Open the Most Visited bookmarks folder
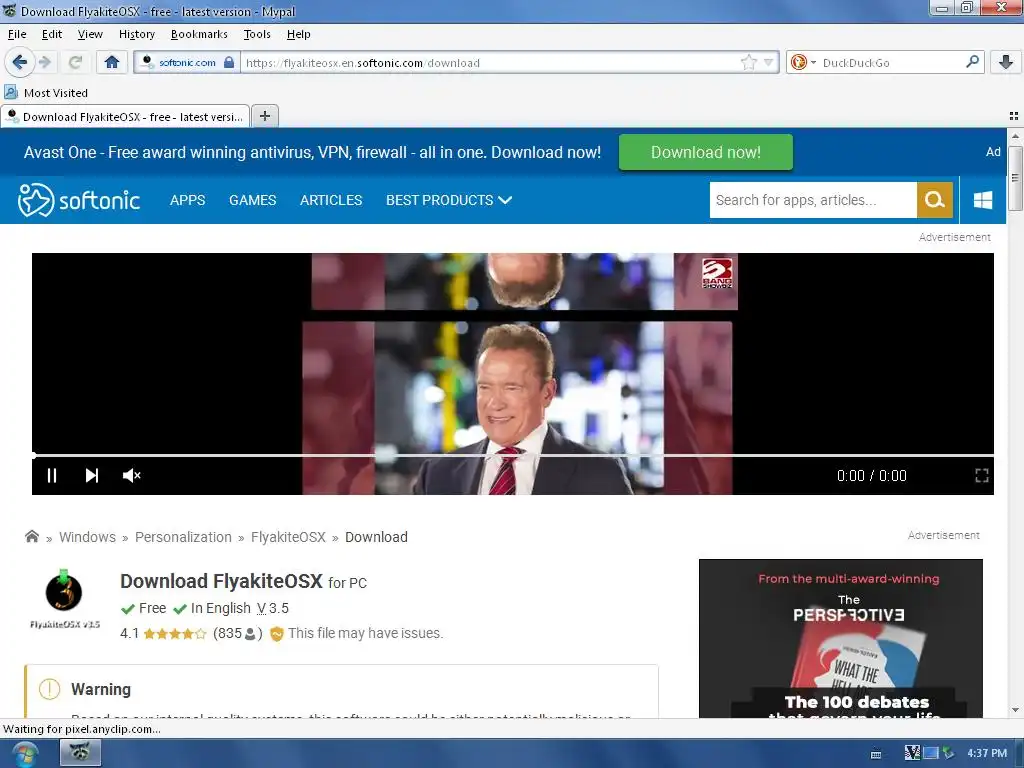 point(46,93)
